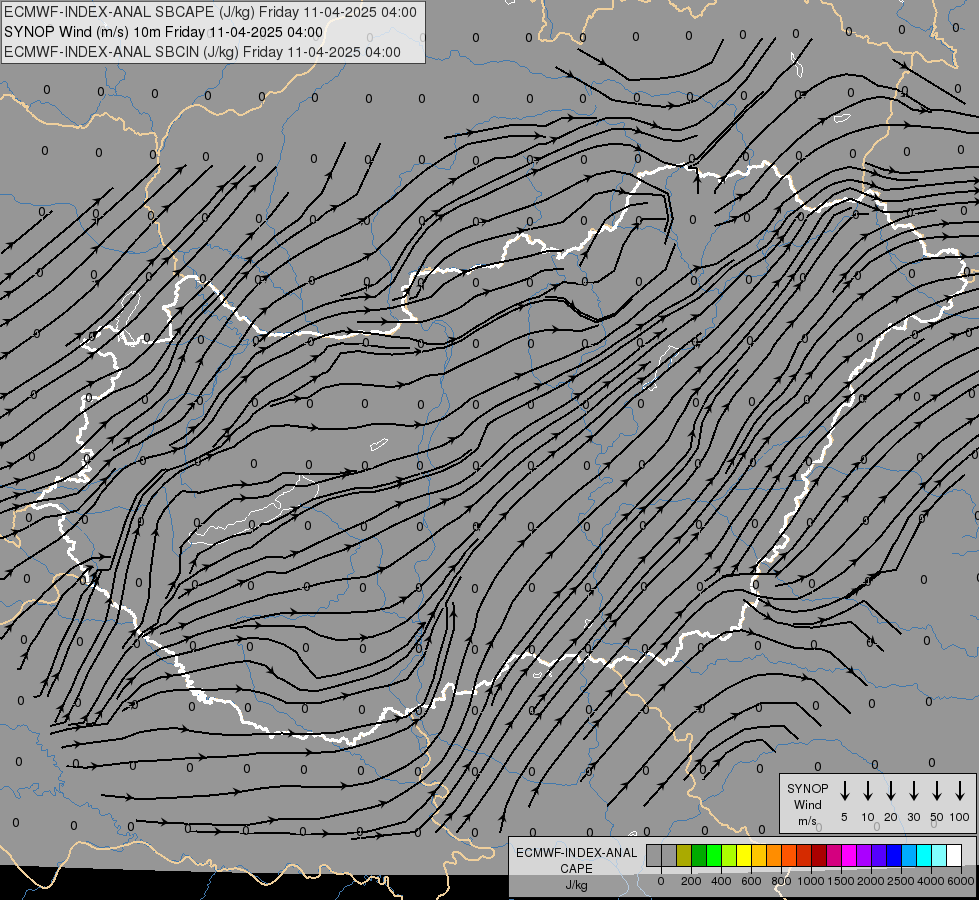Click the SBCIN title line in the header

click(x=202, y=52)
